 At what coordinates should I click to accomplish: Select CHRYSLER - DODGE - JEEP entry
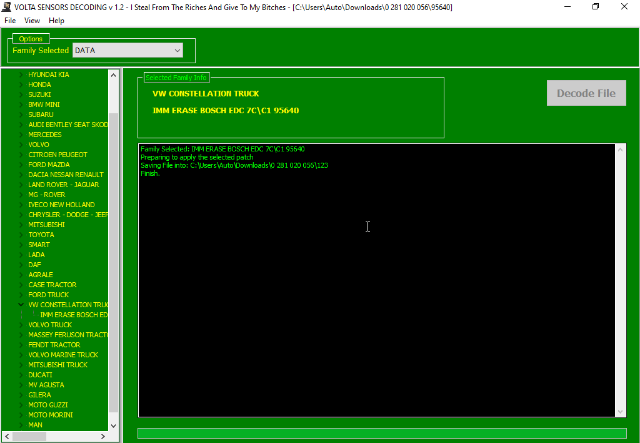[68, 215]
